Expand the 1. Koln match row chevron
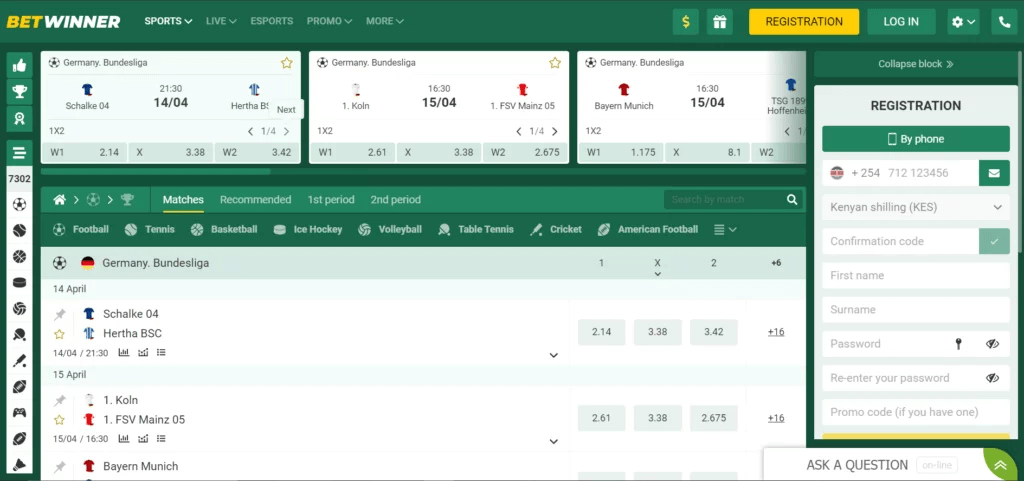1024x481 pixels. pos(554,442)
